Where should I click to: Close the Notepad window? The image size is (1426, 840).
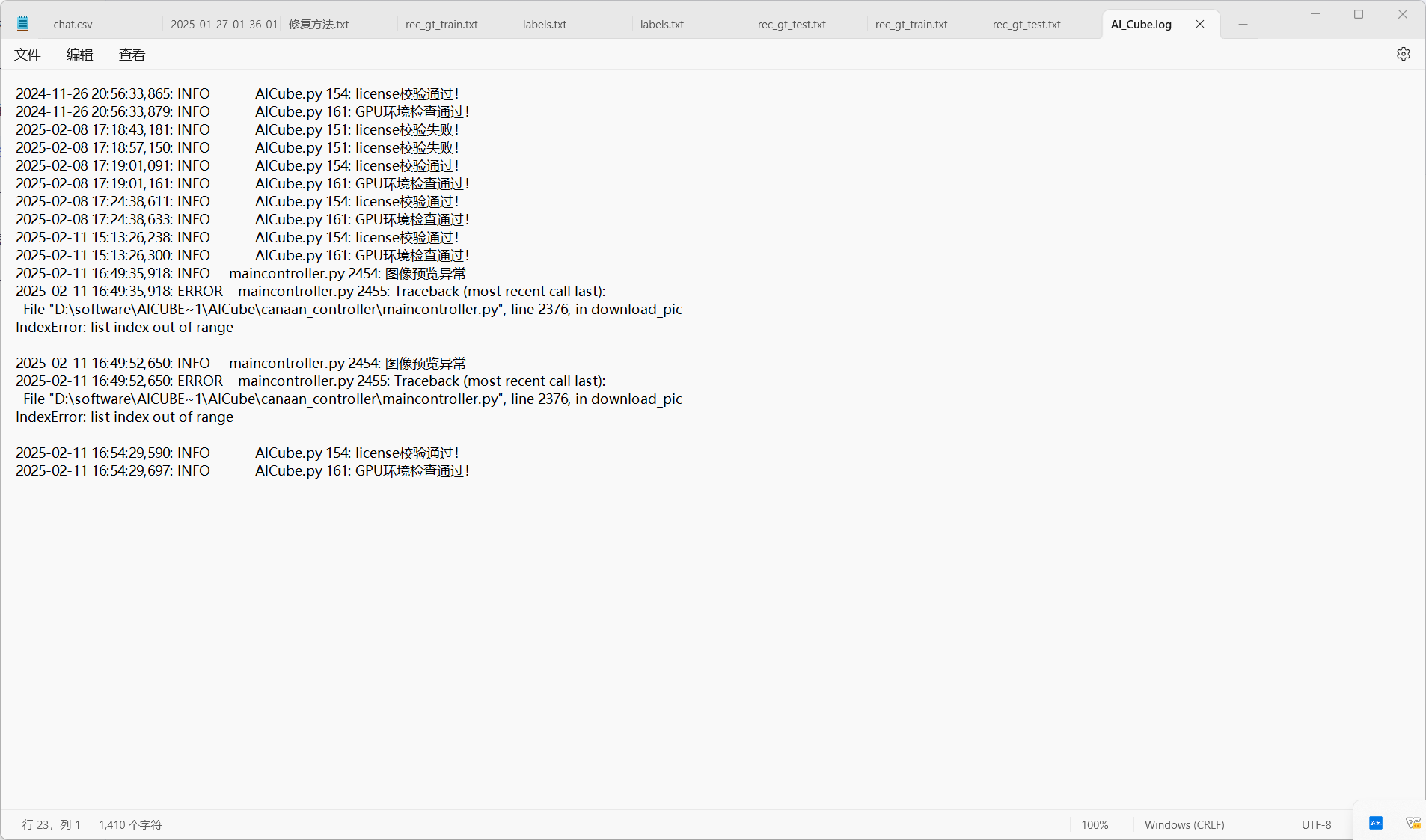(x=1403, y=14)
